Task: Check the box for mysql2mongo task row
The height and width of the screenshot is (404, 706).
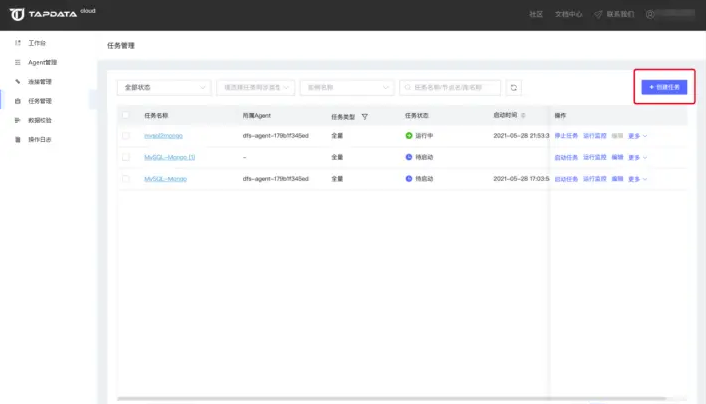Action: point(125,135)
